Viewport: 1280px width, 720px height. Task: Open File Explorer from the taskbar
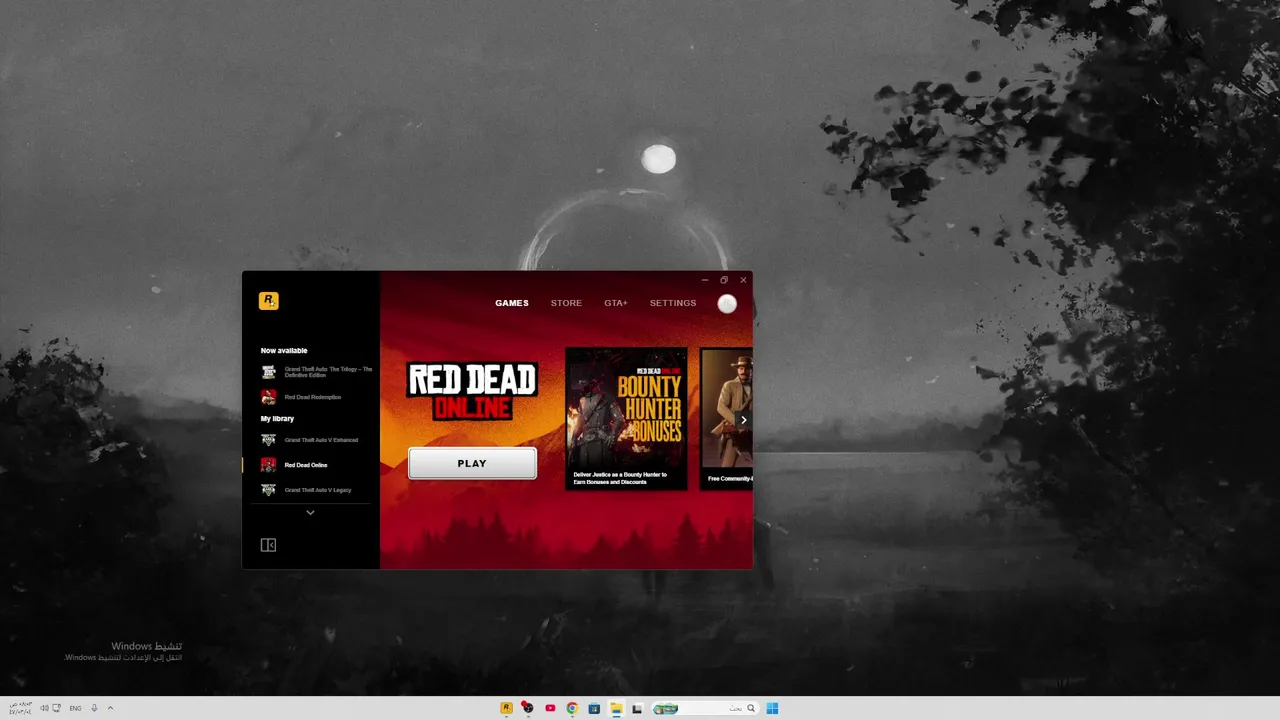(616, 708)
